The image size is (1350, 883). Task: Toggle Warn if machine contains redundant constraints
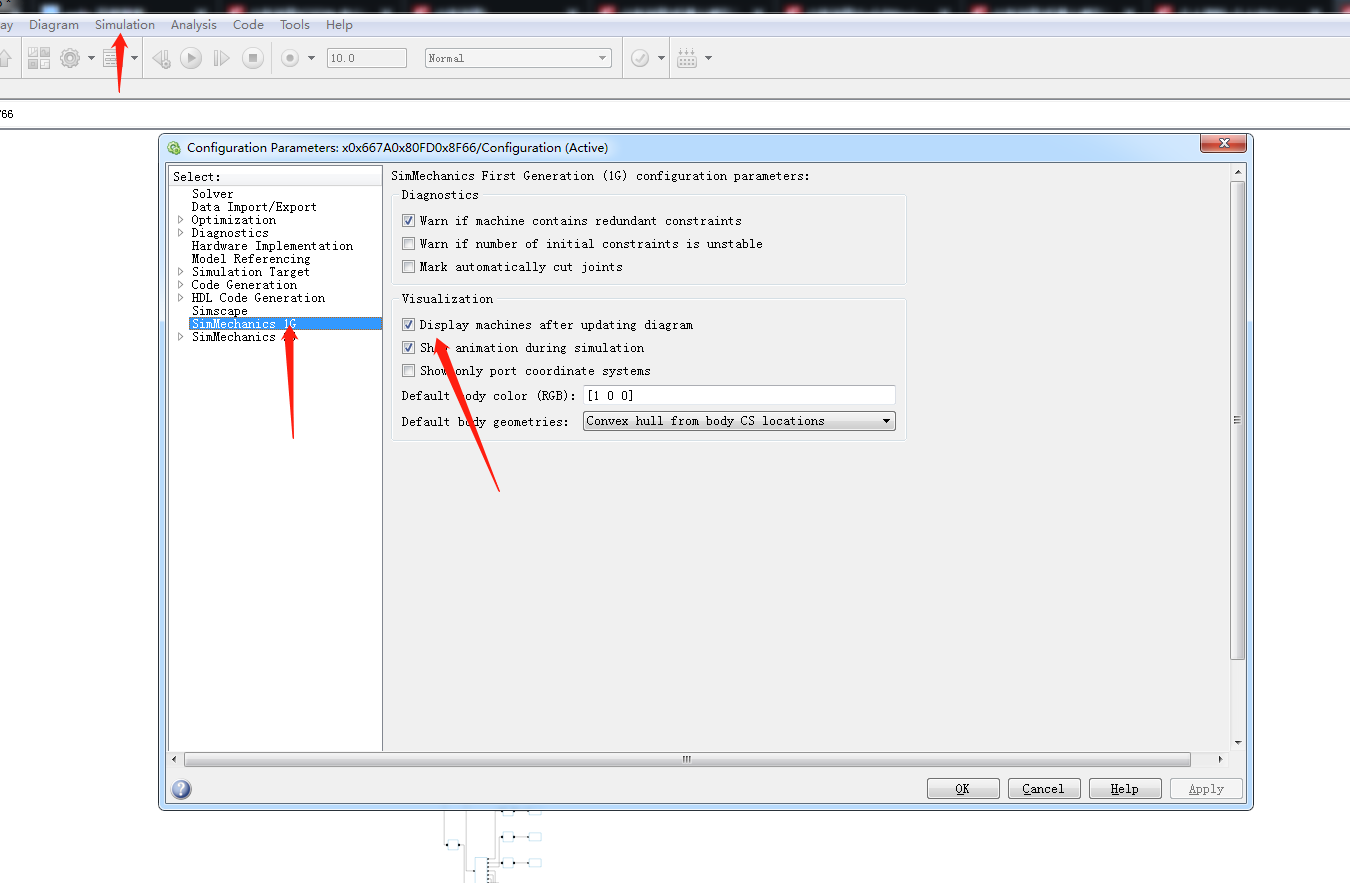point(408,221)
